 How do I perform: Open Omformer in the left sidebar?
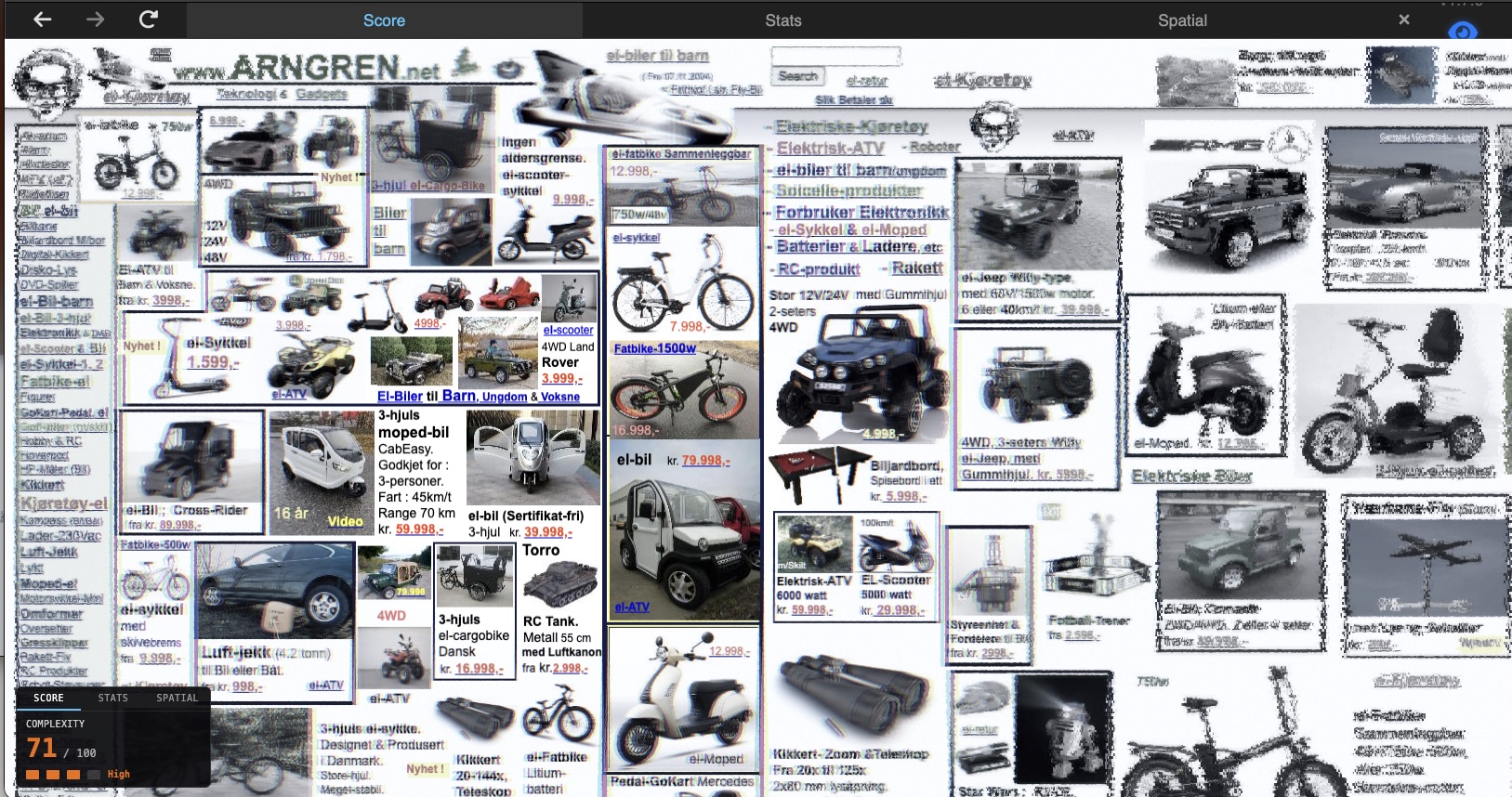coord(51,614)
